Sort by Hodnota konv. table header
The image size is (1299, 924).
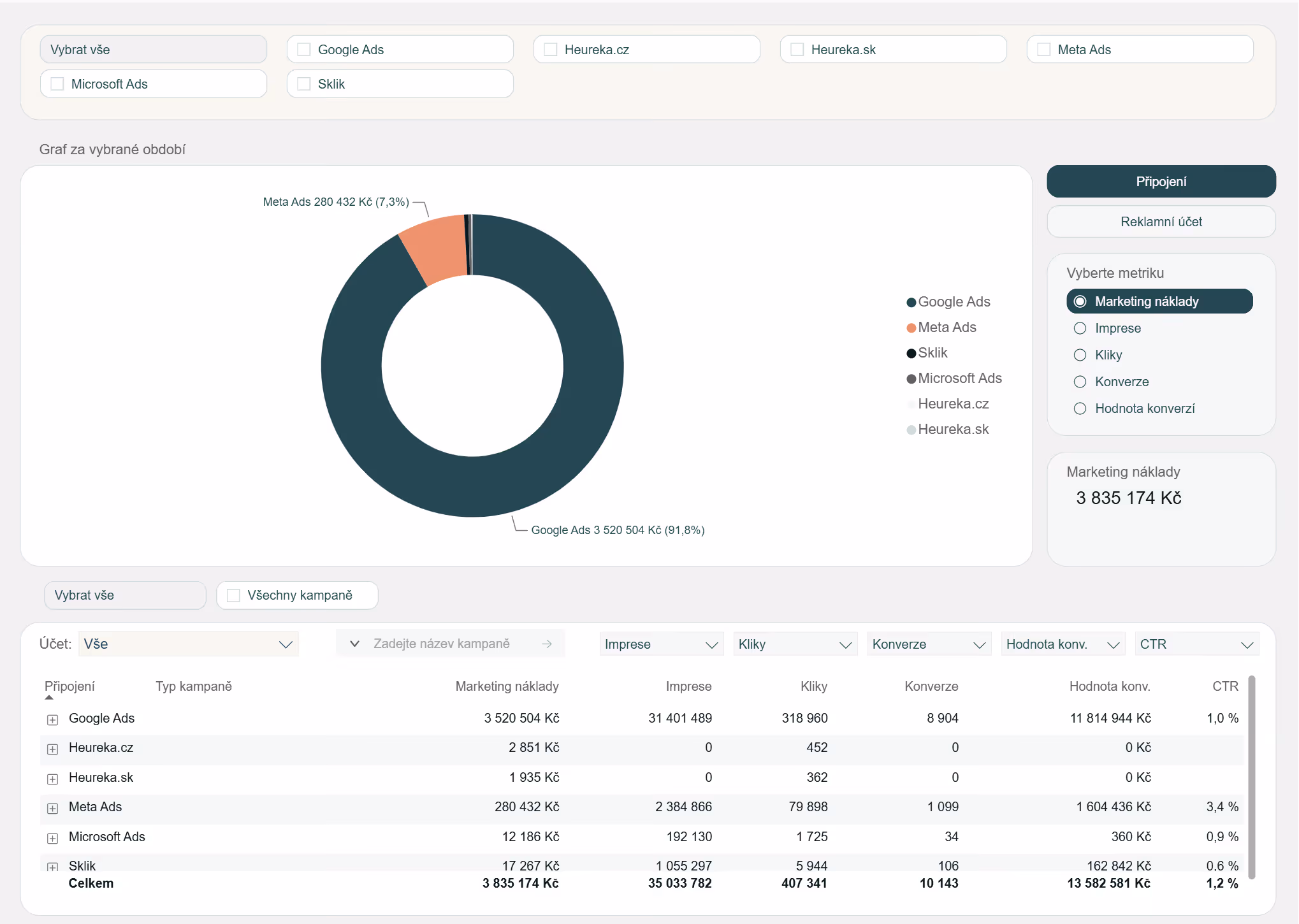pyautogui.click(x=1110, y=686)
